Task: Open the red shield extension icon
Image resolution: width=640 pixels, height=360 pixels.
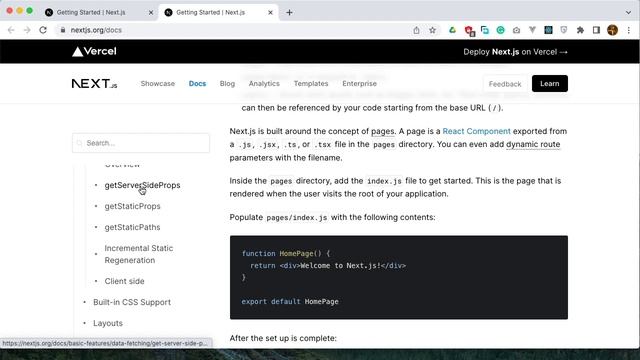Action: pyautogui.click(x=469, y=31)
